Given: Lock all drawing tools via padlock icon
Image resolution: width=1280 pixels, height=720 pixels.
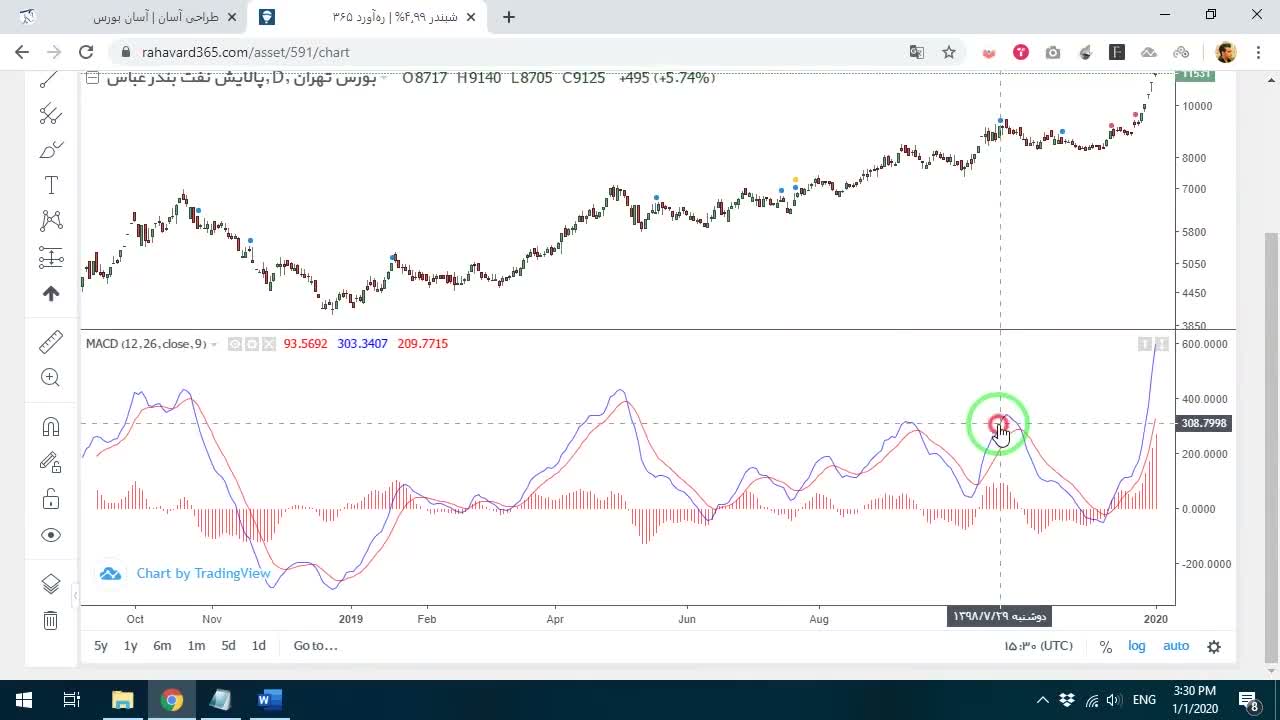Looking at the screenshot, I should [51, 499].
